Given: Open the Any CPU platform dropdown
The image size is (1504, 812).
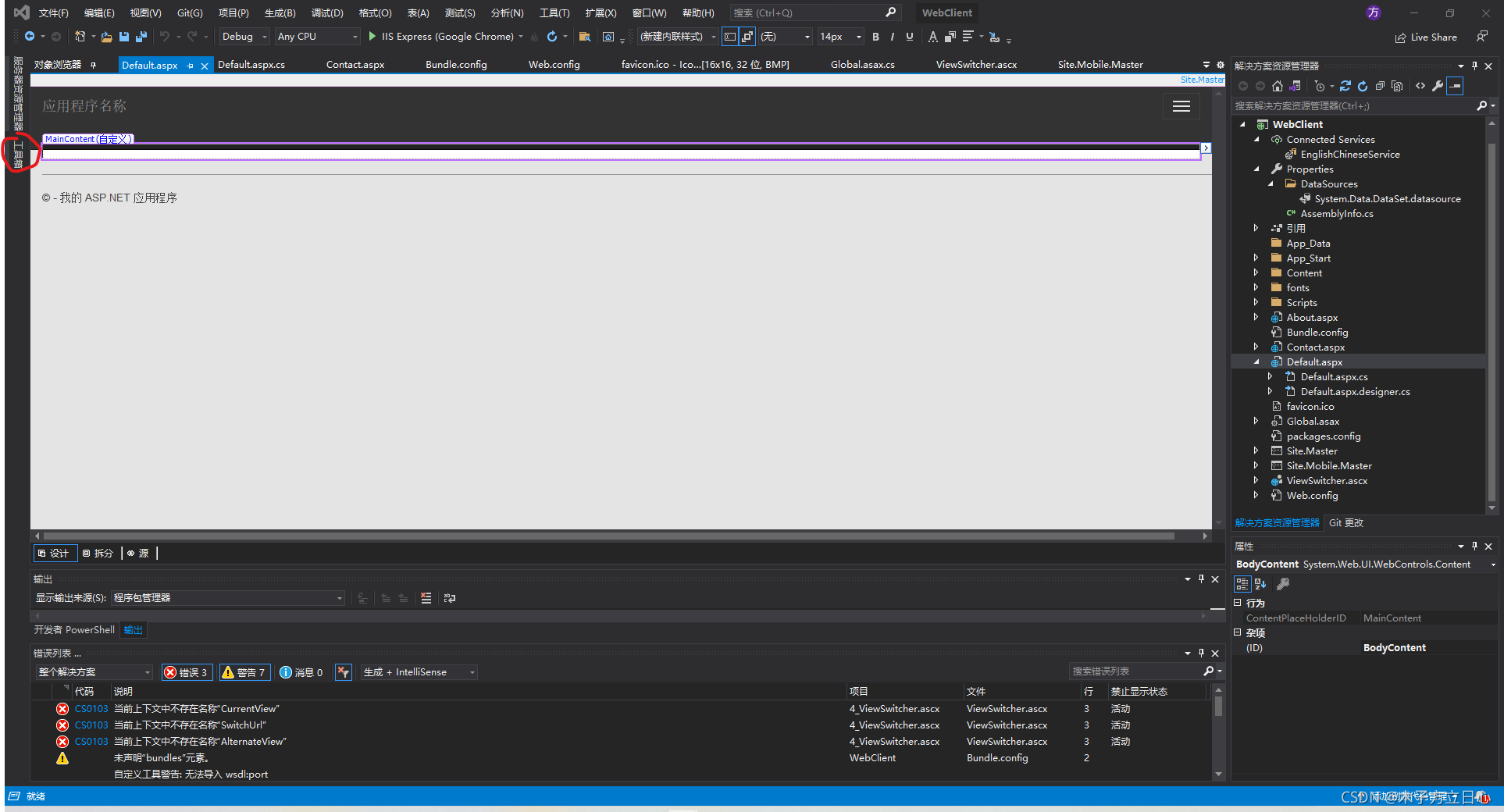Looking at the screenshot, I should 317,37.
